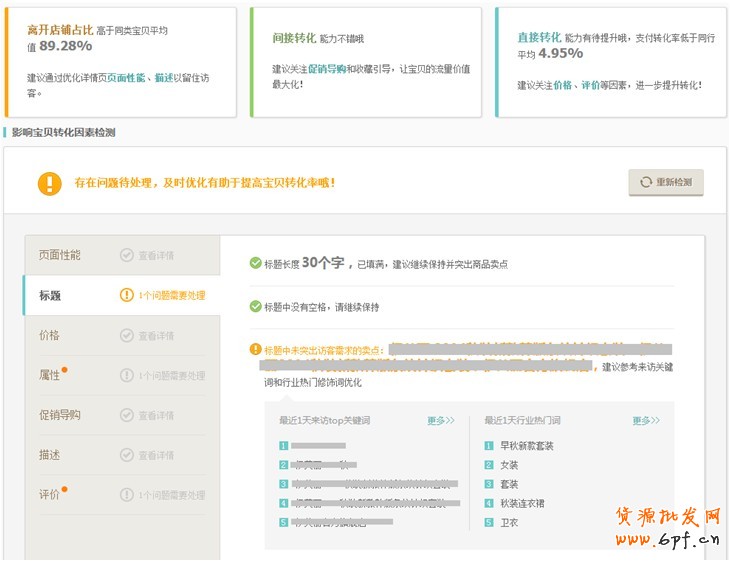Expand 更多 for 最近1天行业热门词
Image resolution: width=730 pixels, height=561 pixels.
click(645, 421)
